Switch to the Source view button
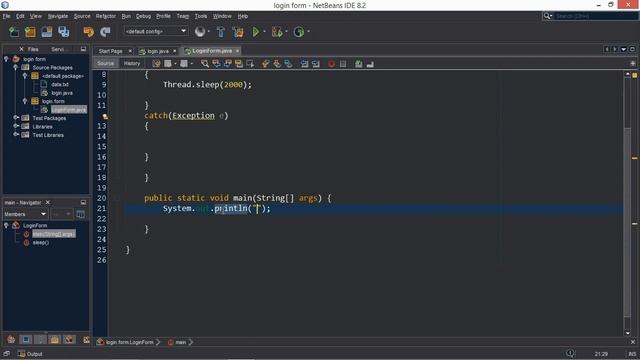This screenshot has height=360, width=640. click(106, 63)
